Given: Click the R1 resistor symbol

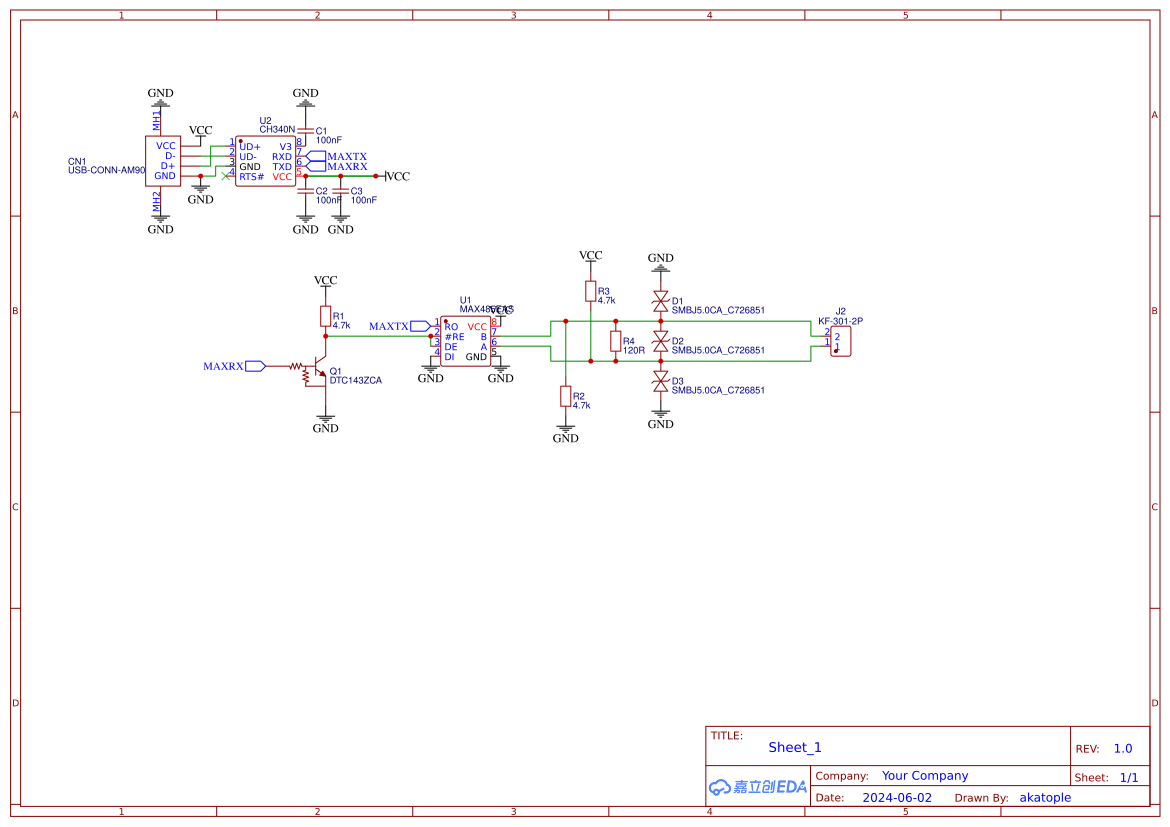Looking at the screenshot, I should point(325,316).
